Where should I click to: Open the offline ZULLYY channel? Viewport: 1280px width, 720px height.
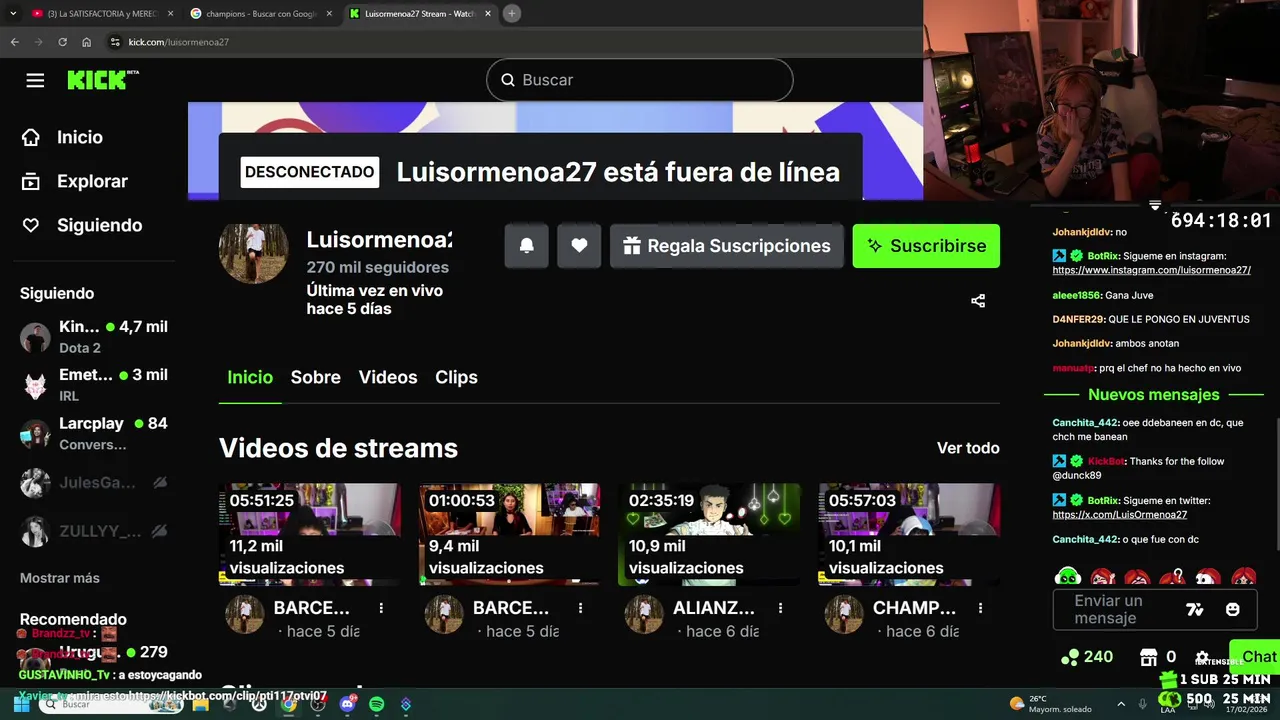[94, 531]
